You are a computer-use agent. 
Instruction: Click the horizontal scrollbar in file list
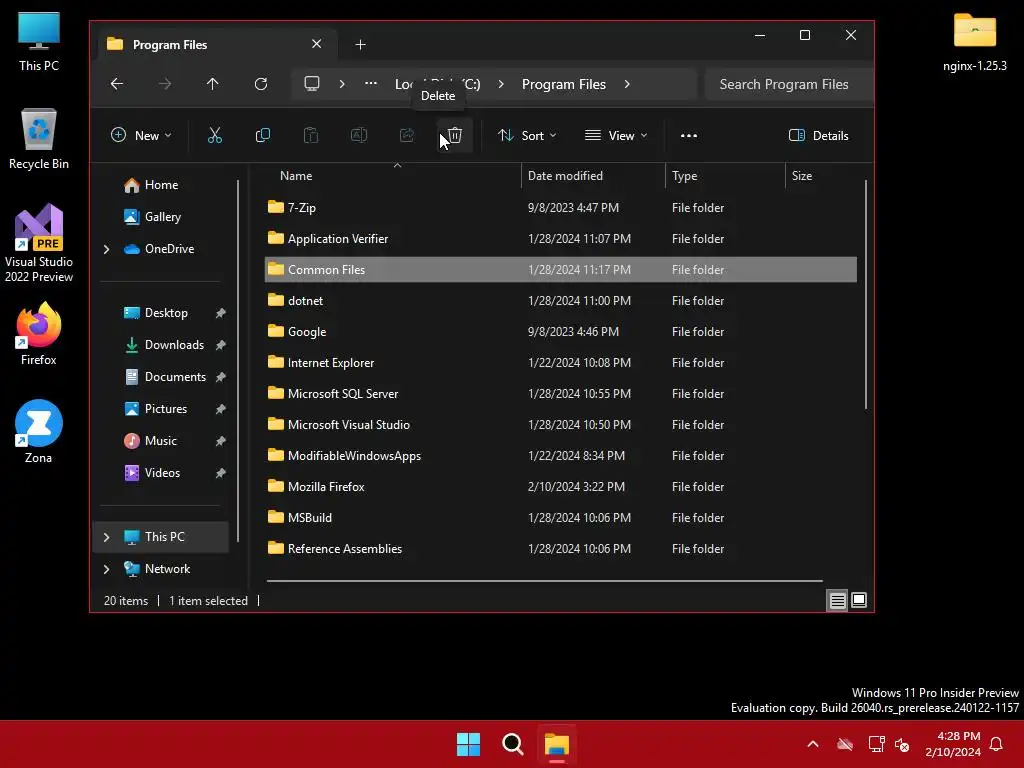(545, 580)
